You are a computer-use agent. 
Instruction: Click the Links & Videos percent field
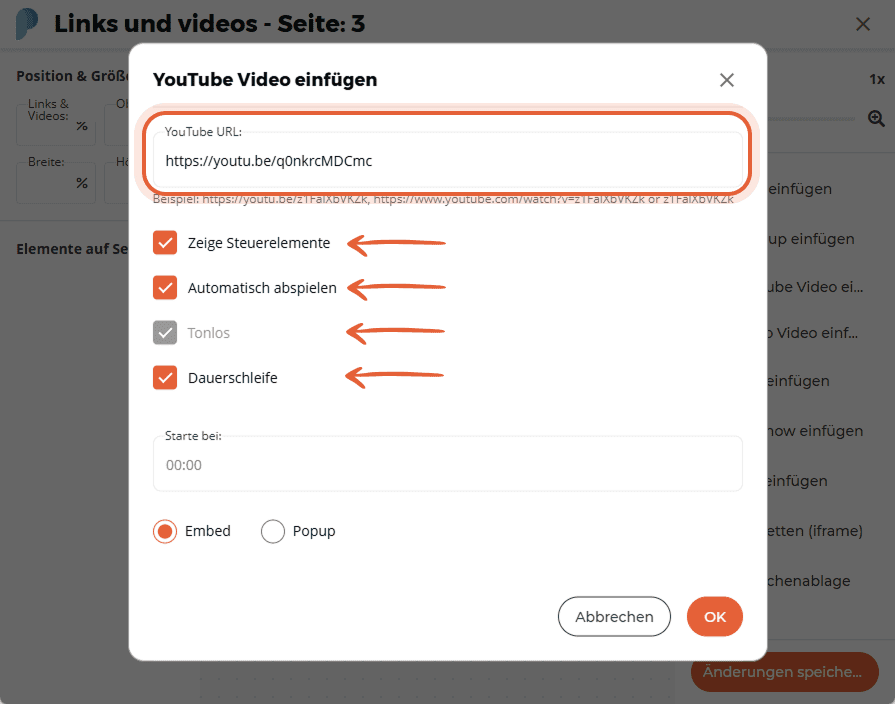(56, 126)
